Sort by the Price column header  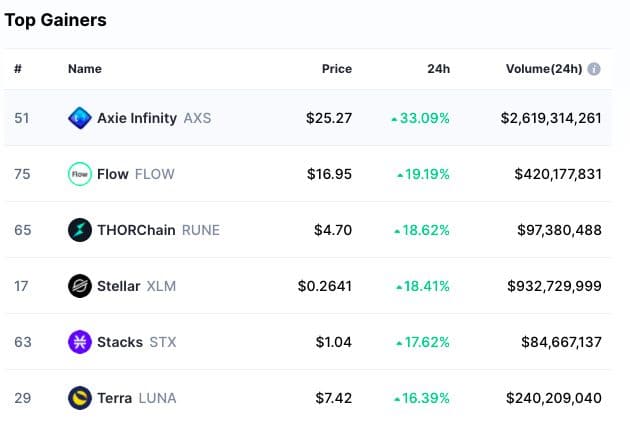(337, 69)
